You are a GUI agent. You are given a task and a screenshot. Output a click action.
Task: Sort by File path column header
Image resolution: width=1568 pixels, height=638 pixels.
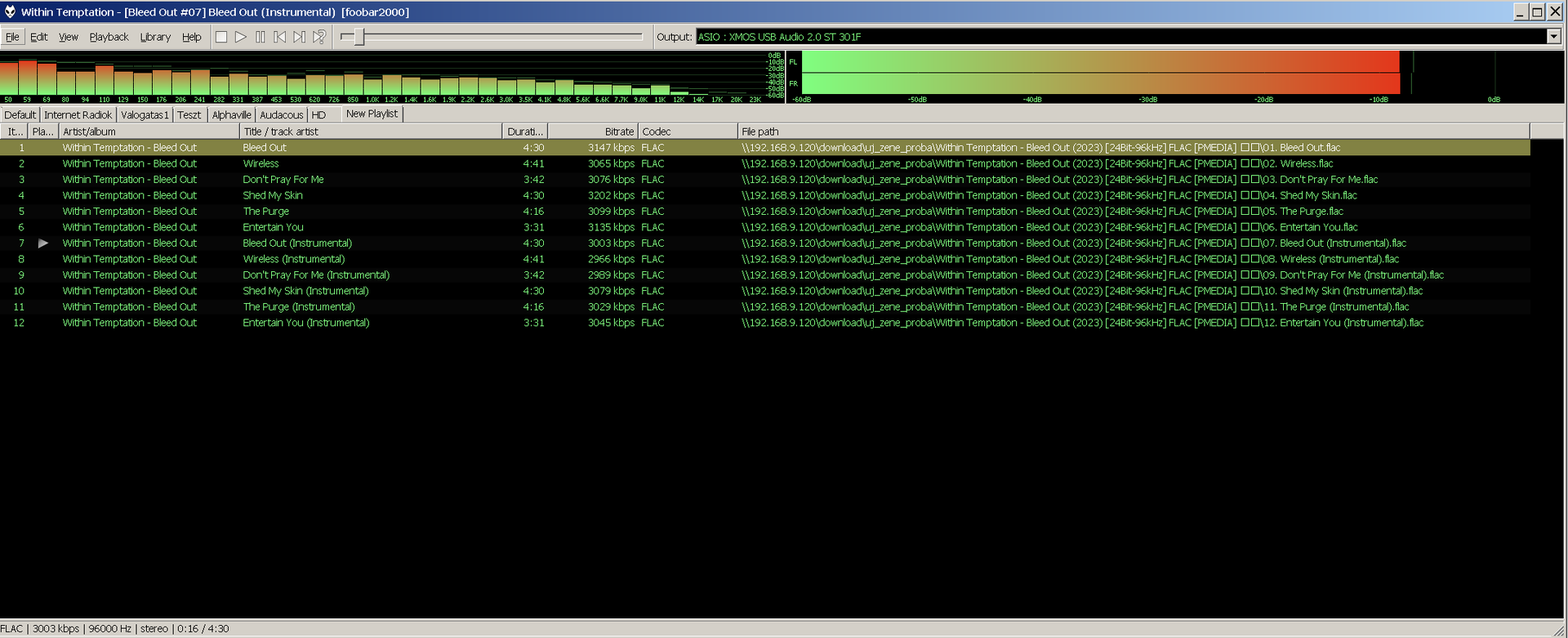point(1134,132)
